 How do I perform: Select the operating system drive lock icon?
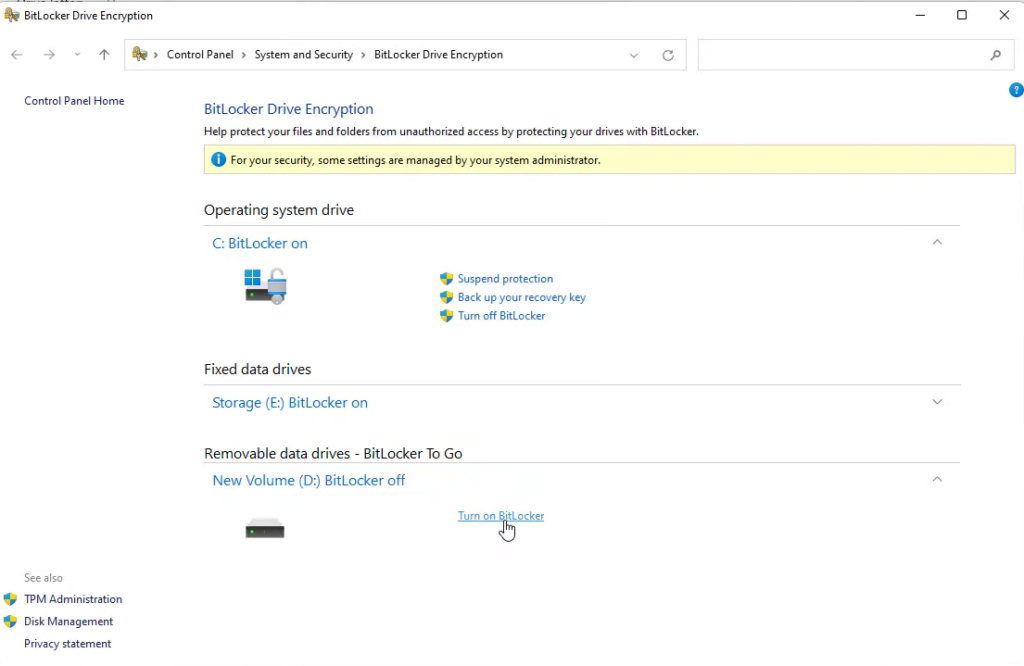264,284
